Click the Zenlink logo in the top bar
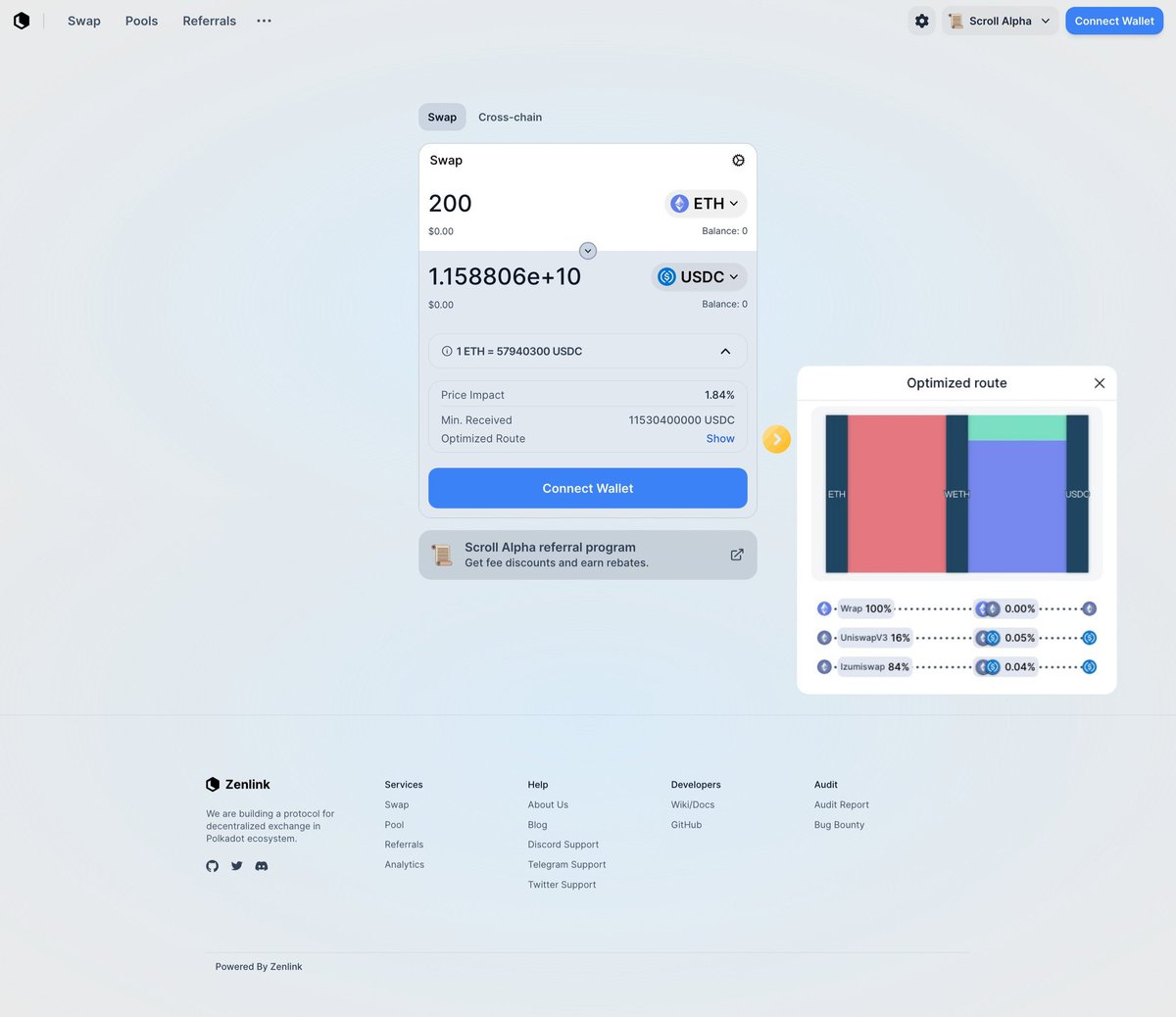 (22, 21)
